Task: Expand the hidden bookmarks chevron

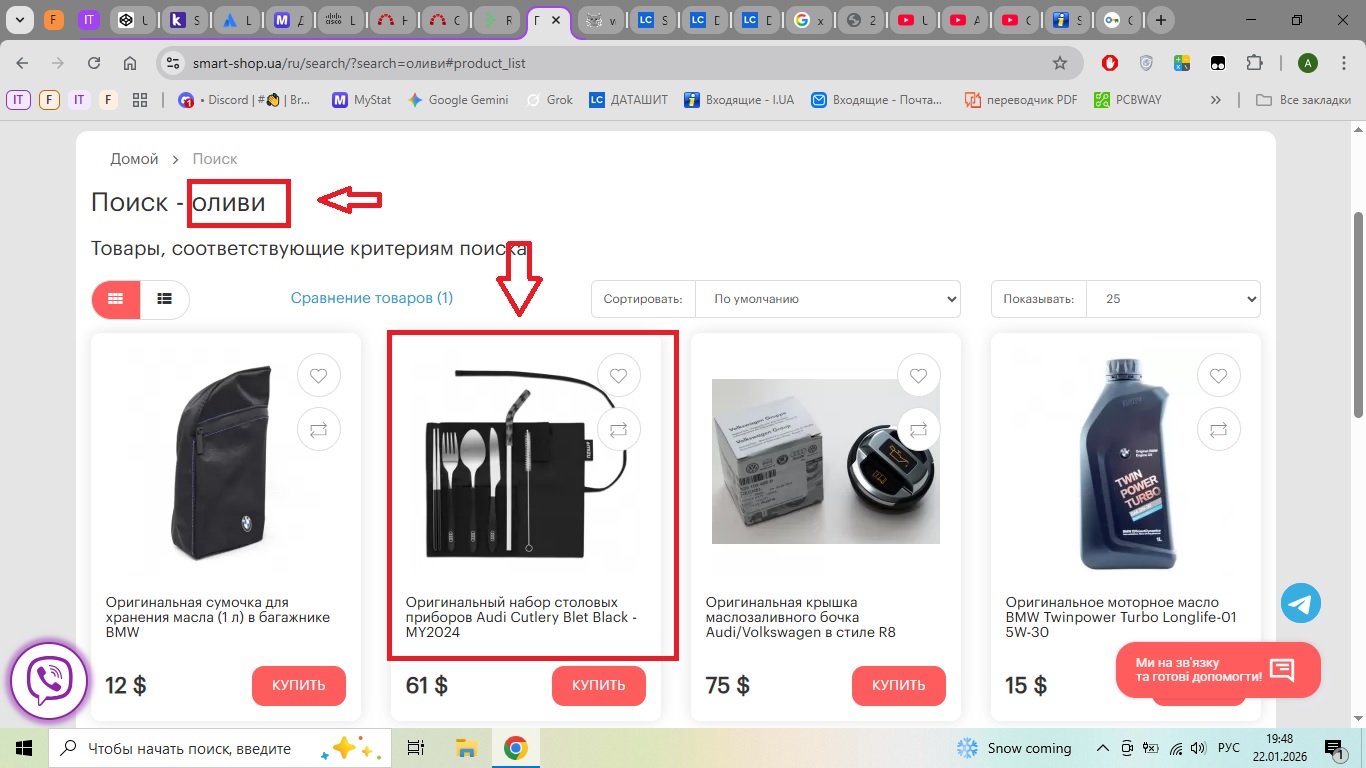Action: [1216, 100]
